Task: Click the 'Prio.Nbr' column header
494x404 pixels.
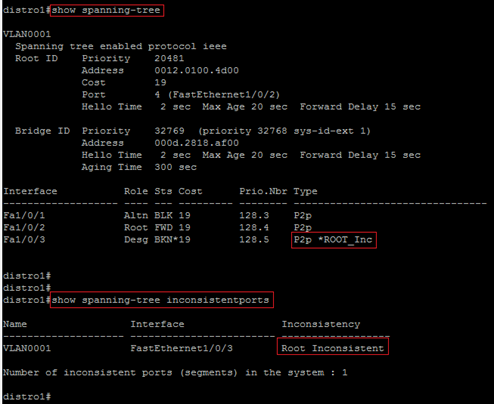Action: (x=263, y=191)
